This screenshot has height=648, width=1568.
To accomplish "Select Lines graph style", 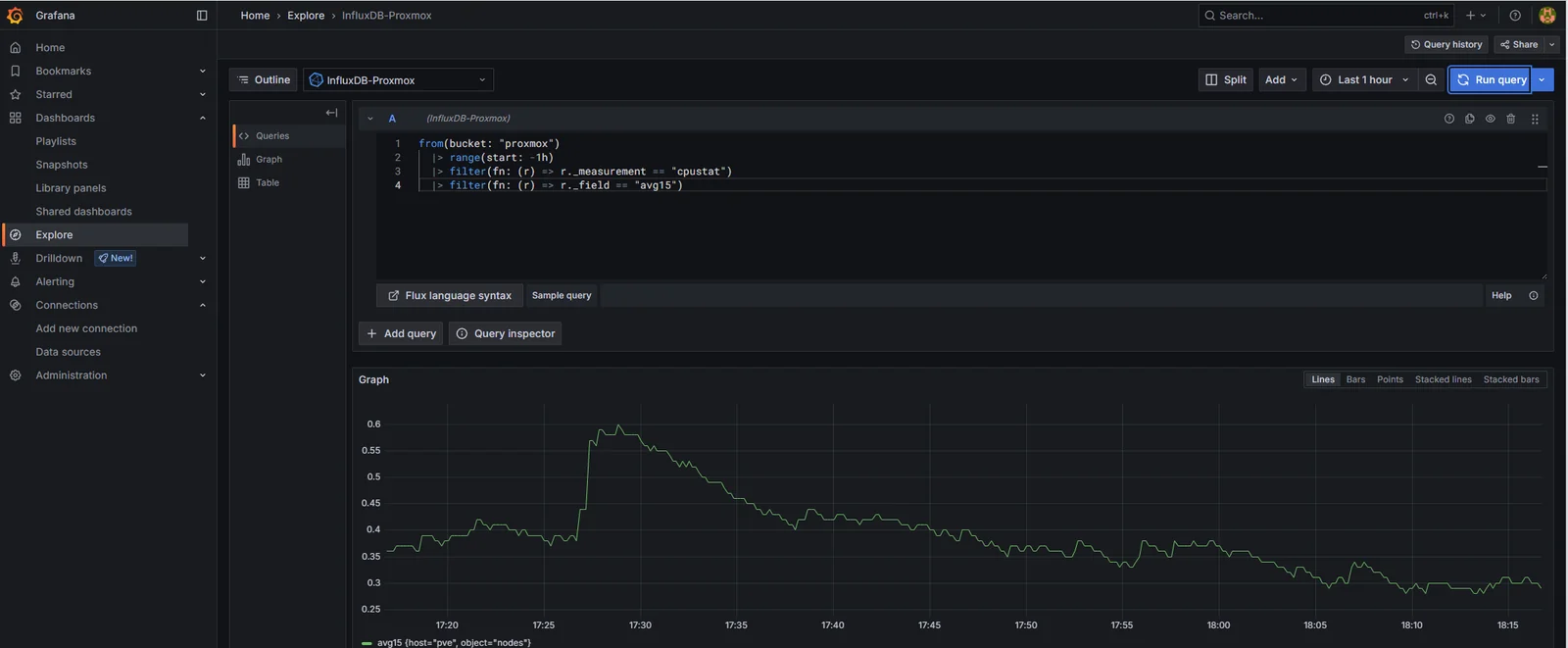I will point(1323,379).
